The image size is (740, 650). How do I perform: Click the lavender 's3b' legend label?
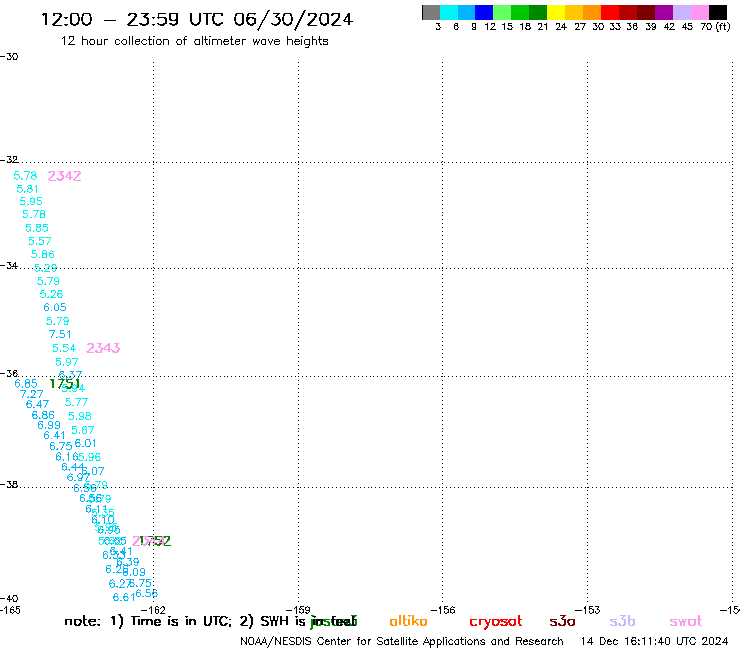pos(622,622)
